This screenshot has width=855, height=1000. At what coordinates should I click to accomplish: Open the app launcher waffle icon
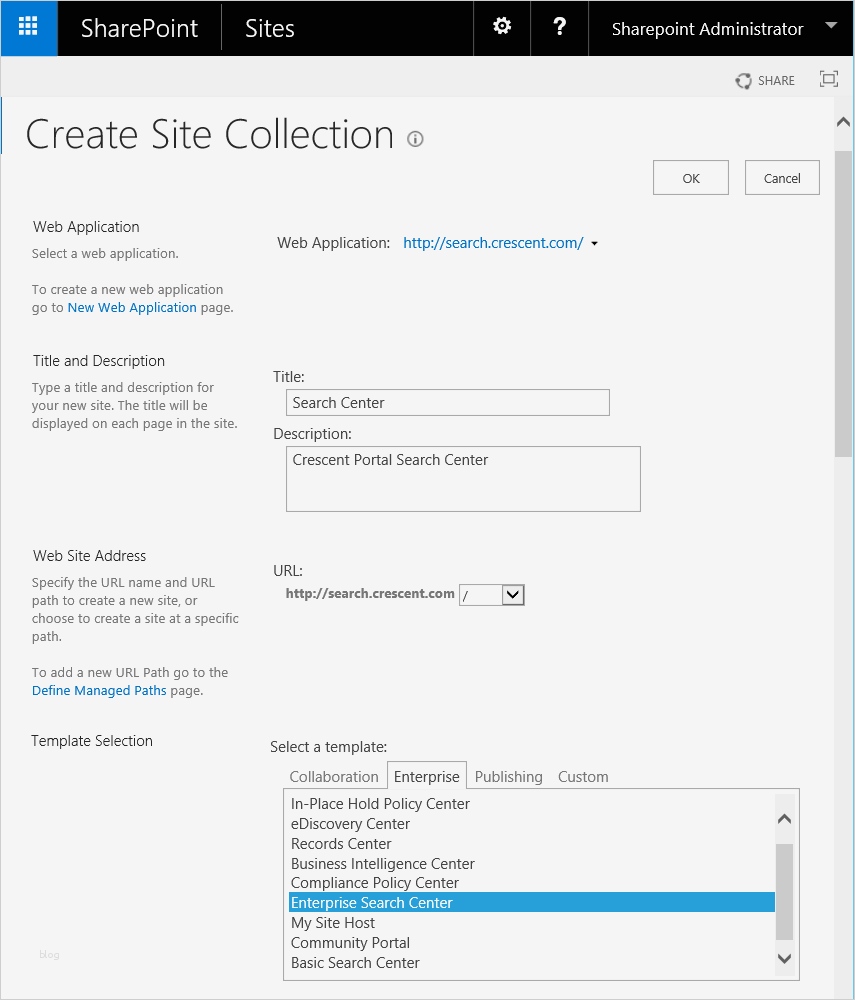click(x=28, y=28)
